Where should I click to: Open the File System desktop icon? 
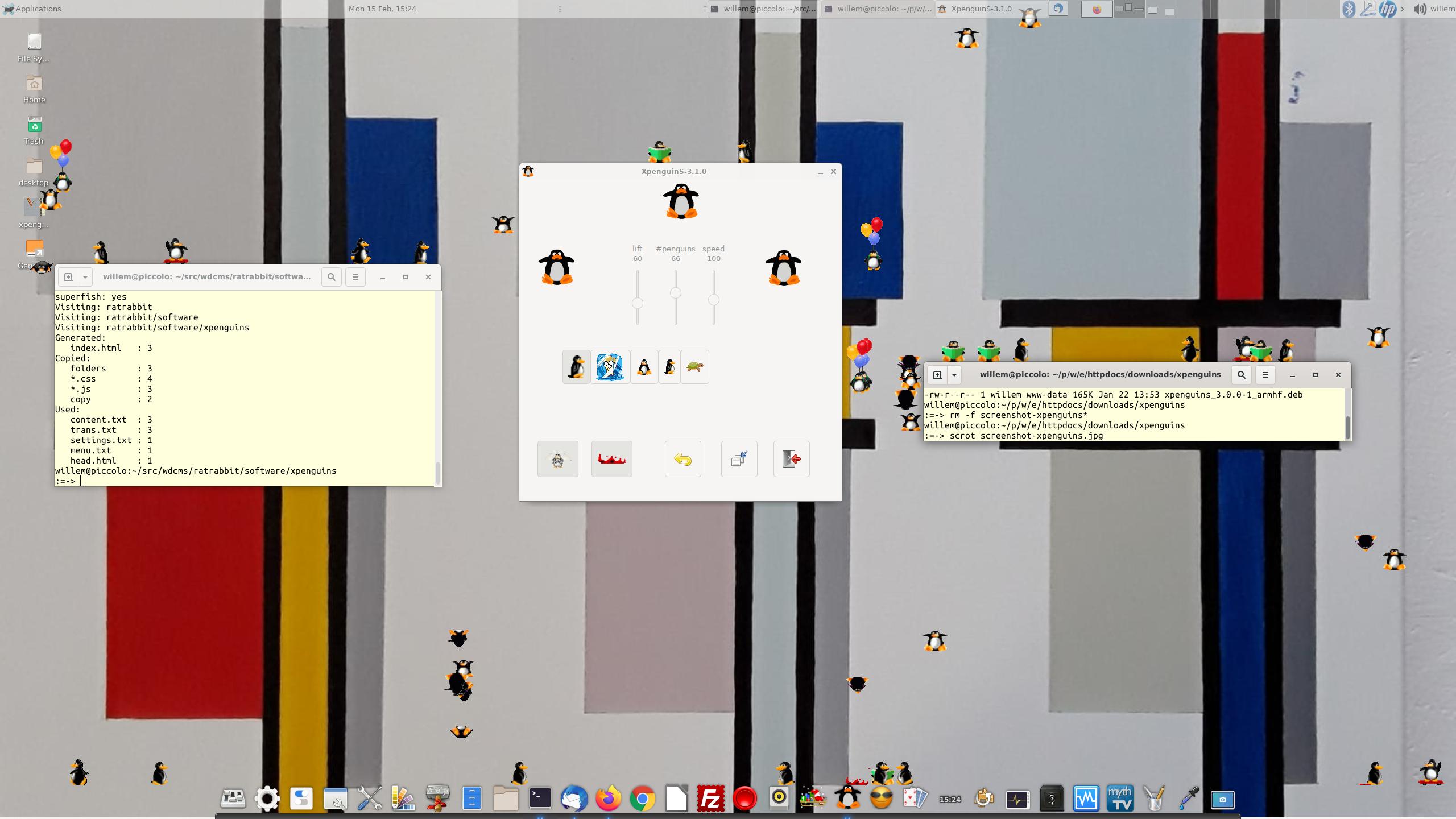click(34, 48)
